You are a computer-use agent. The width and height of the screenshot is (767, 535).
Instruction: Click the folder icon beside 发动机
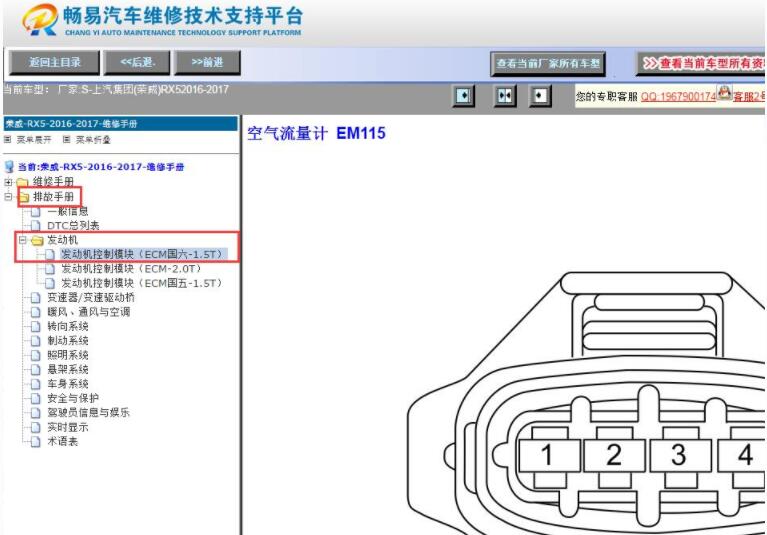click(x=37, y=241)
